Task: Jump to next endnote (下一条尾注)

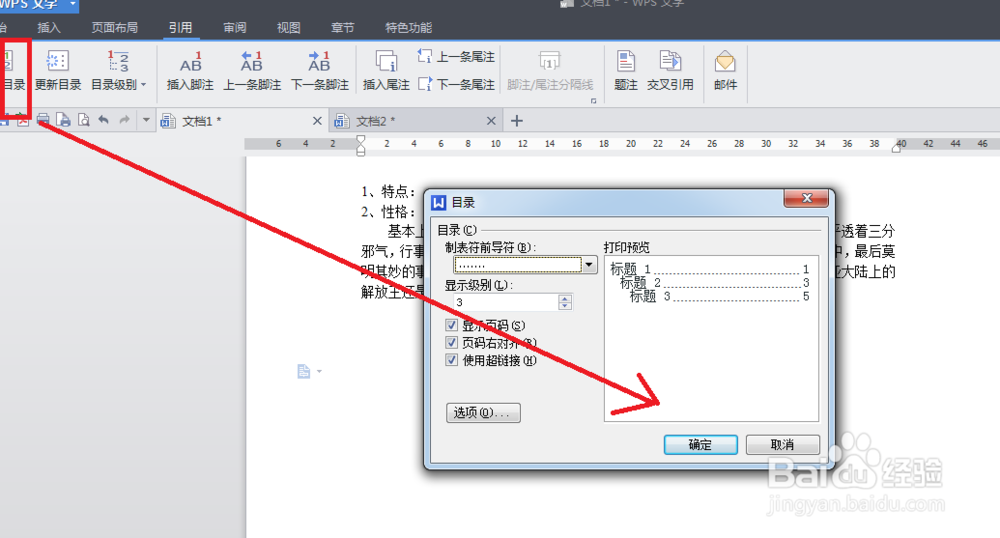Action: 457,84
